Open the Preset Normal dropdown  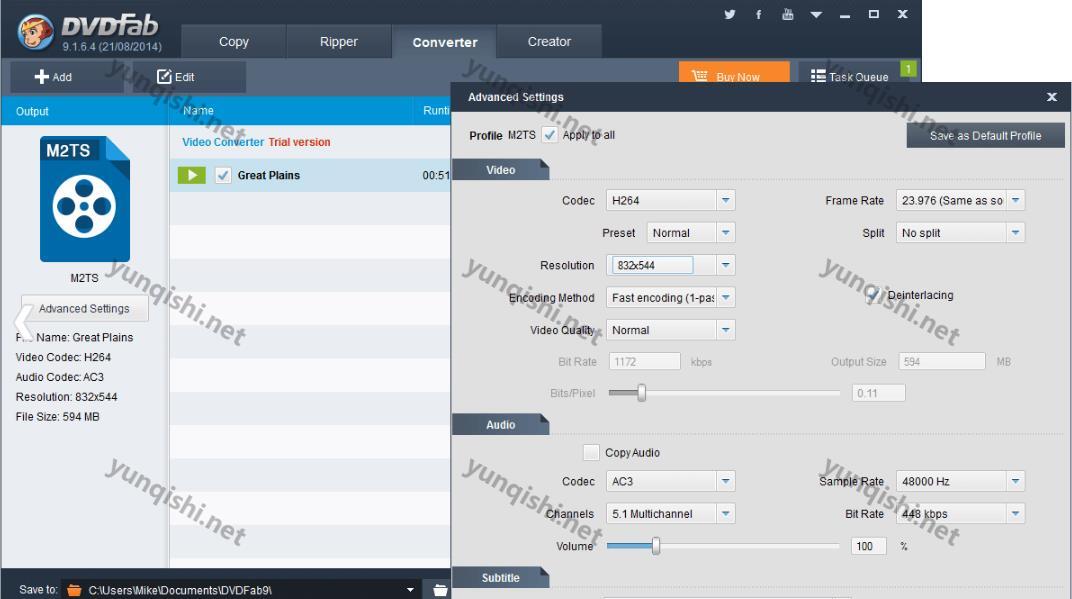[691, 232]
